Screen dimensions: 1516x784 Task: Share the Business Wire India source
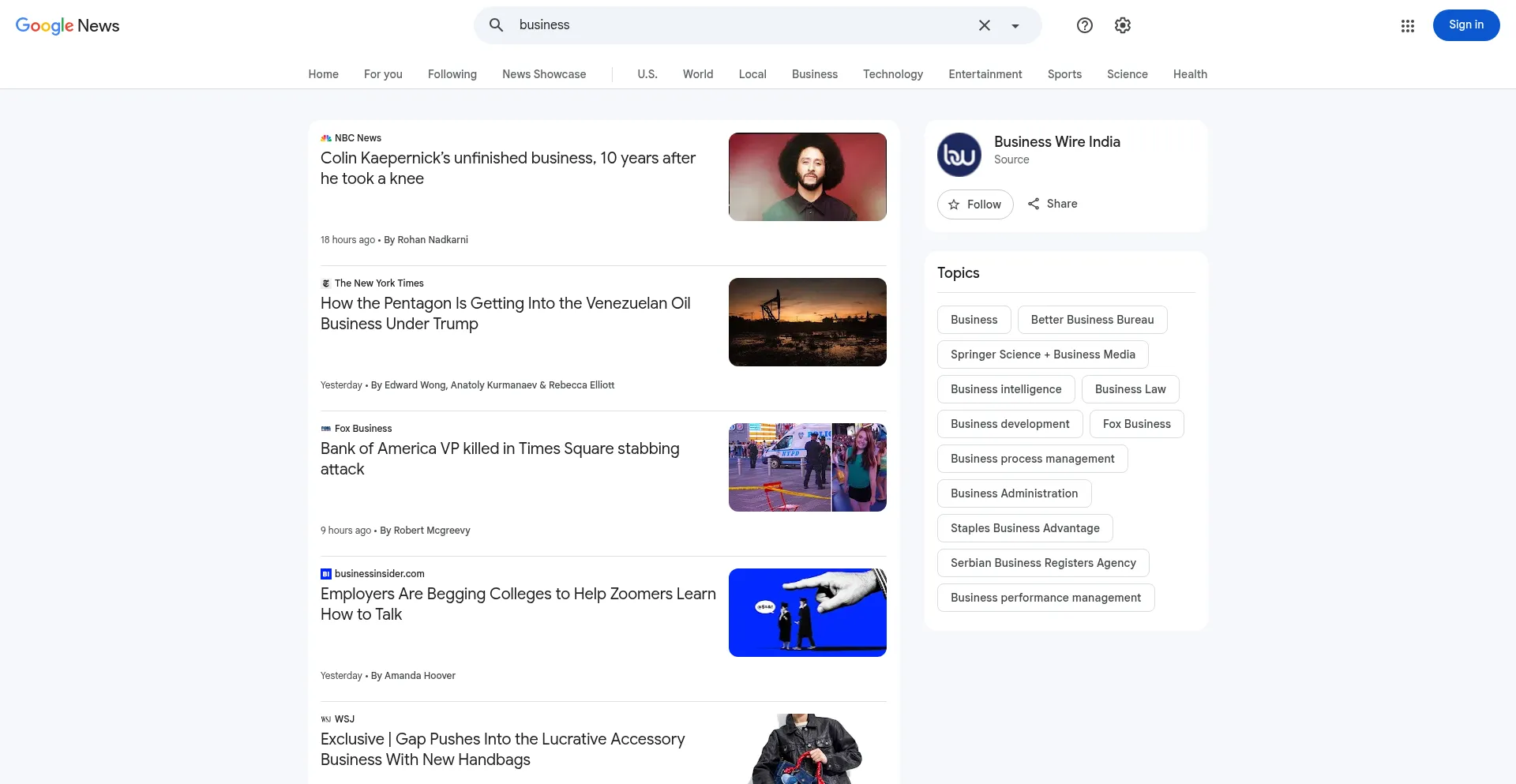(1053, 204)
